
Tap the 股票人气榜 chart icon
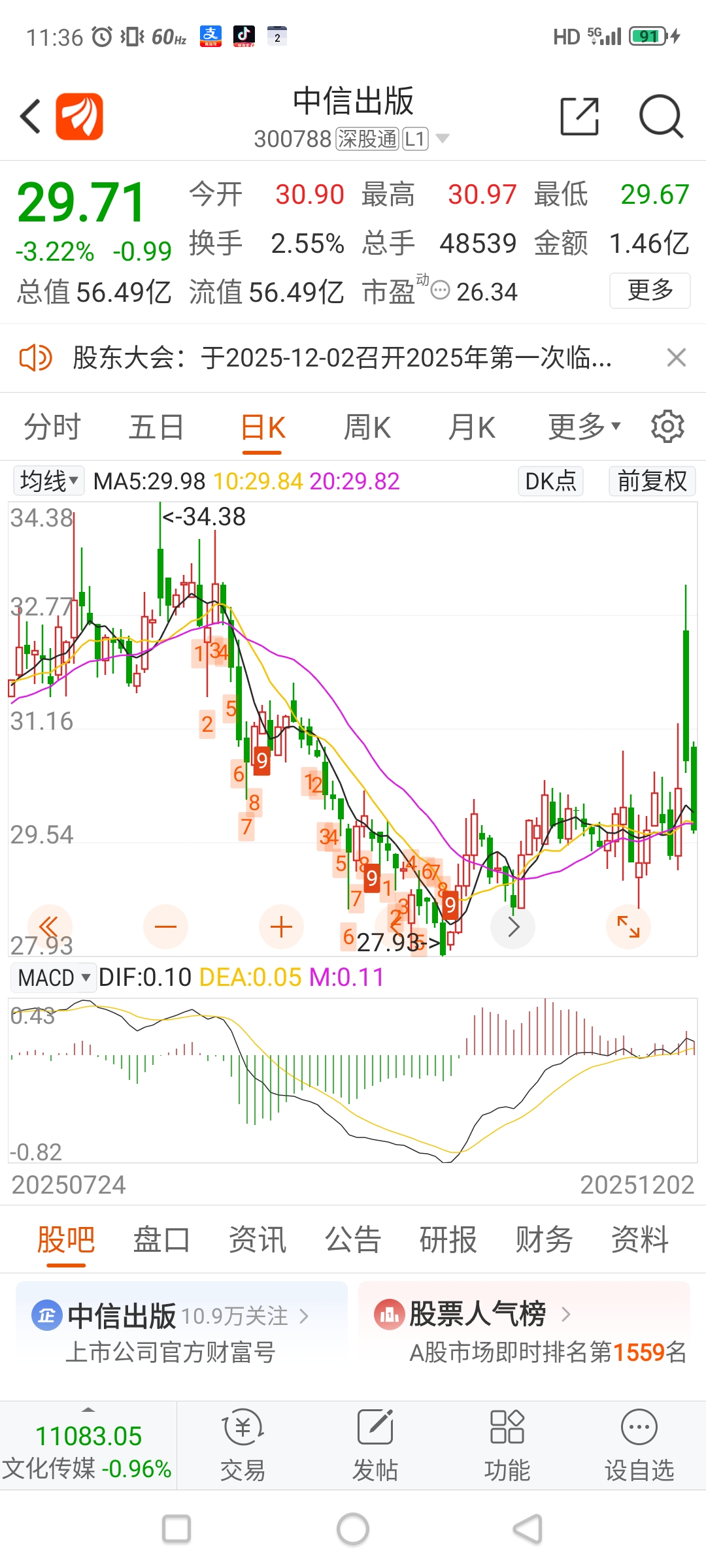(390, 1315)
